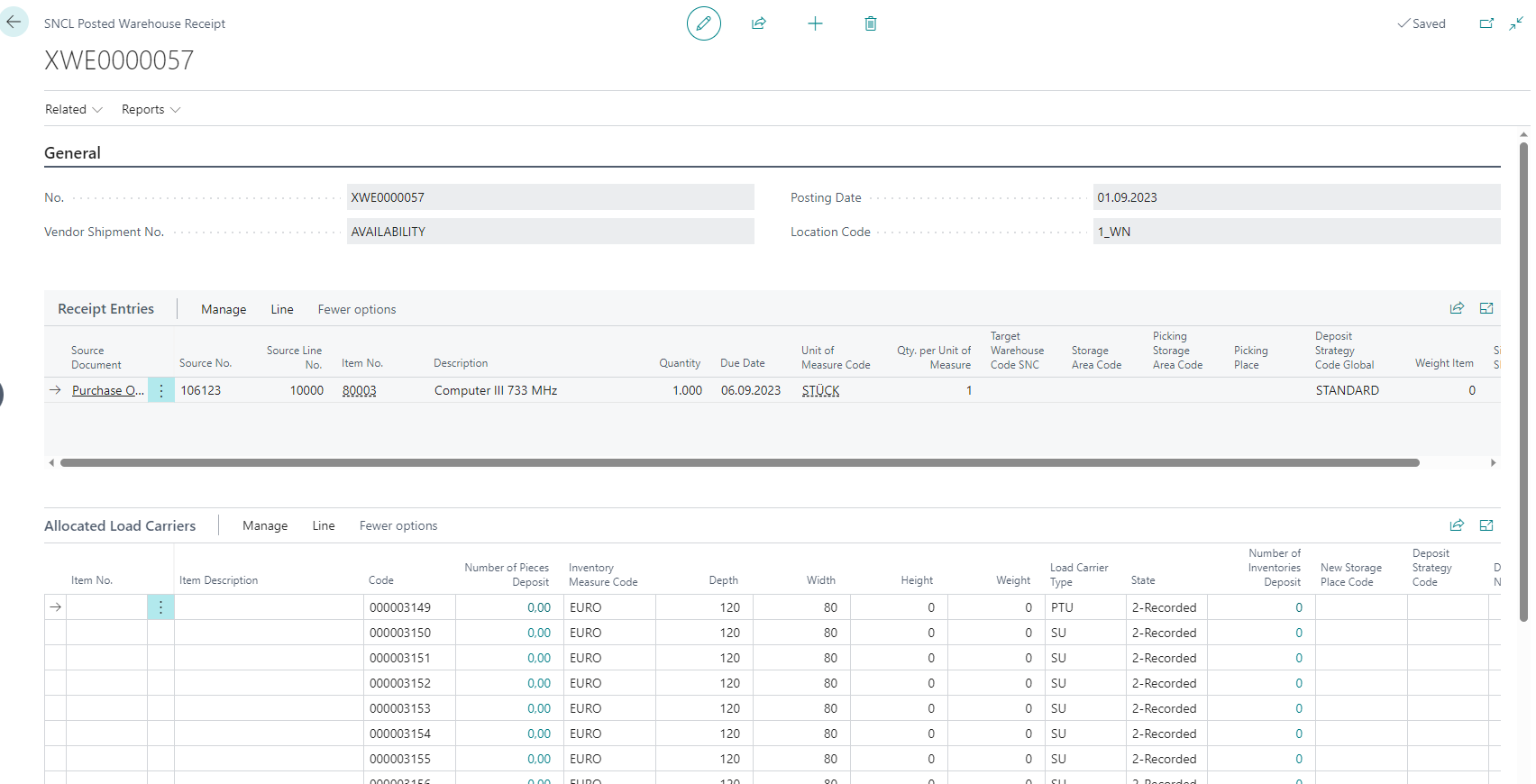This screenshot has height=784, width=1536.
Task: Open row options for Purchase Order line
Action: pos(161,390)
